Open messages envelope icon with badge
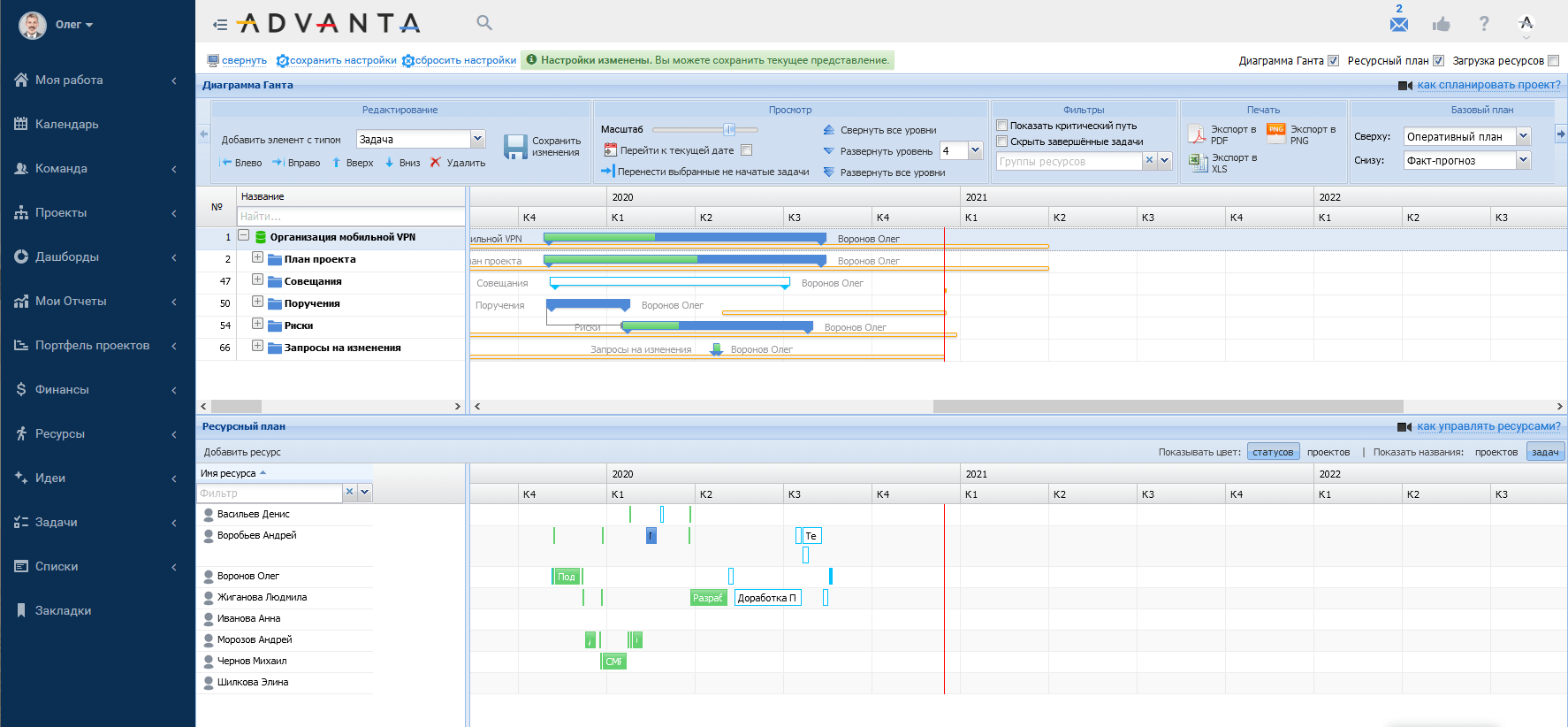Screen dimensions: 1568x727 pyautogui.click(x=1399, y=21)
